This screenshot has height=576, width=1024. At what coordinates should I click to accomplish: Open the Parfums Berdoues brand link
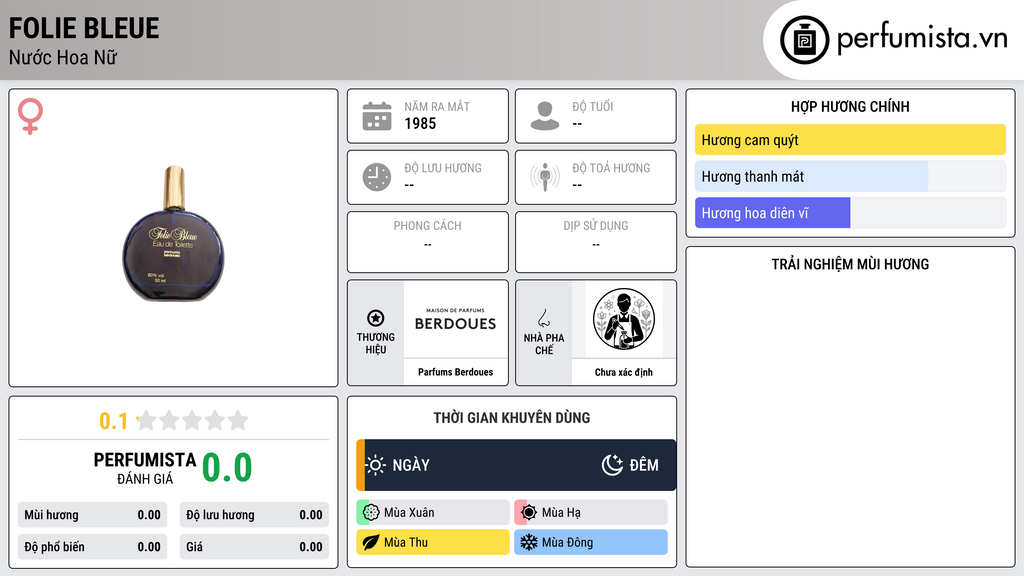tap(455, 372)
